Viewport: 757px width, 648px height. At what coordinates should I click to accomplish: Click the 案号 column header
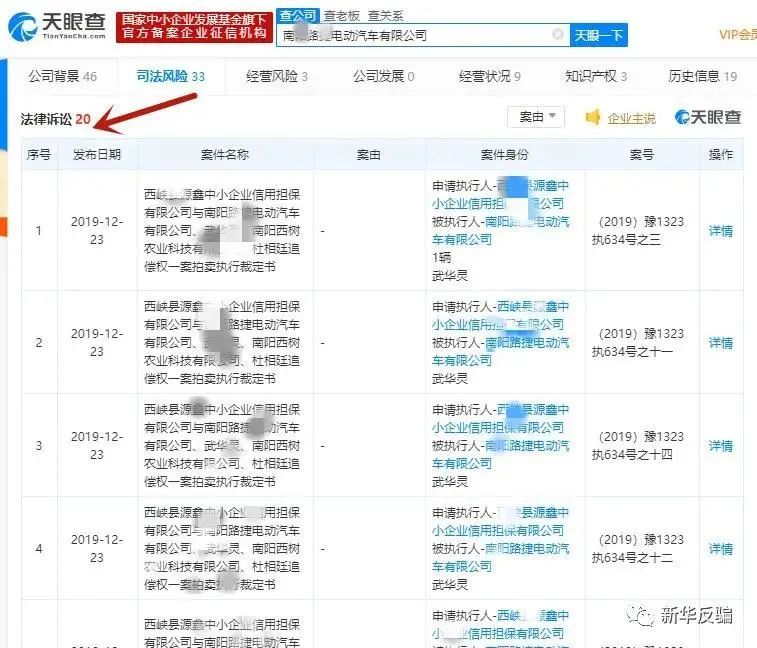[642, 155]
